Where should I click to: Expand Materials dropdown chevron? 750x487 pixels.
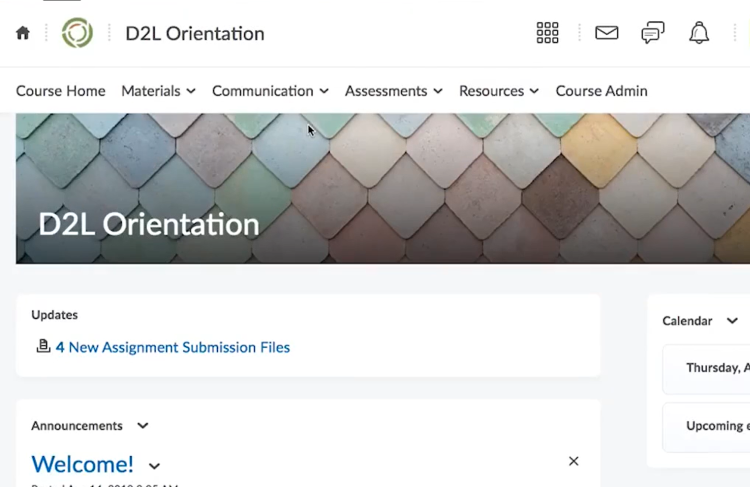(191, 91)
